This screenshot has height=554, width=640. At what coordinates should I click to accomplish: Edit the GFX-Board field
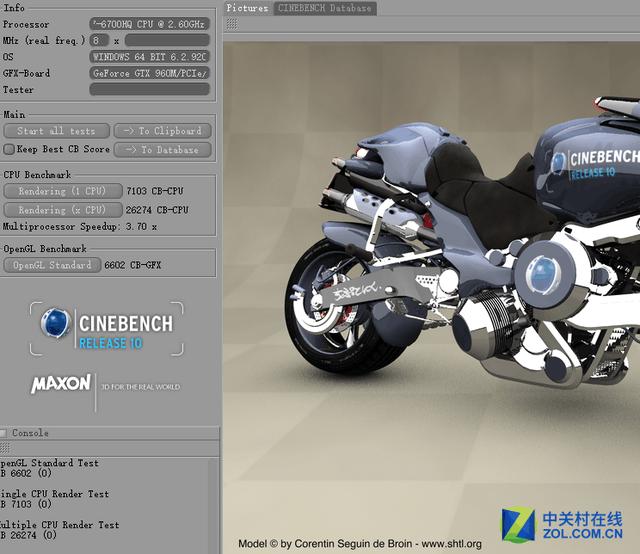point(149,73)
